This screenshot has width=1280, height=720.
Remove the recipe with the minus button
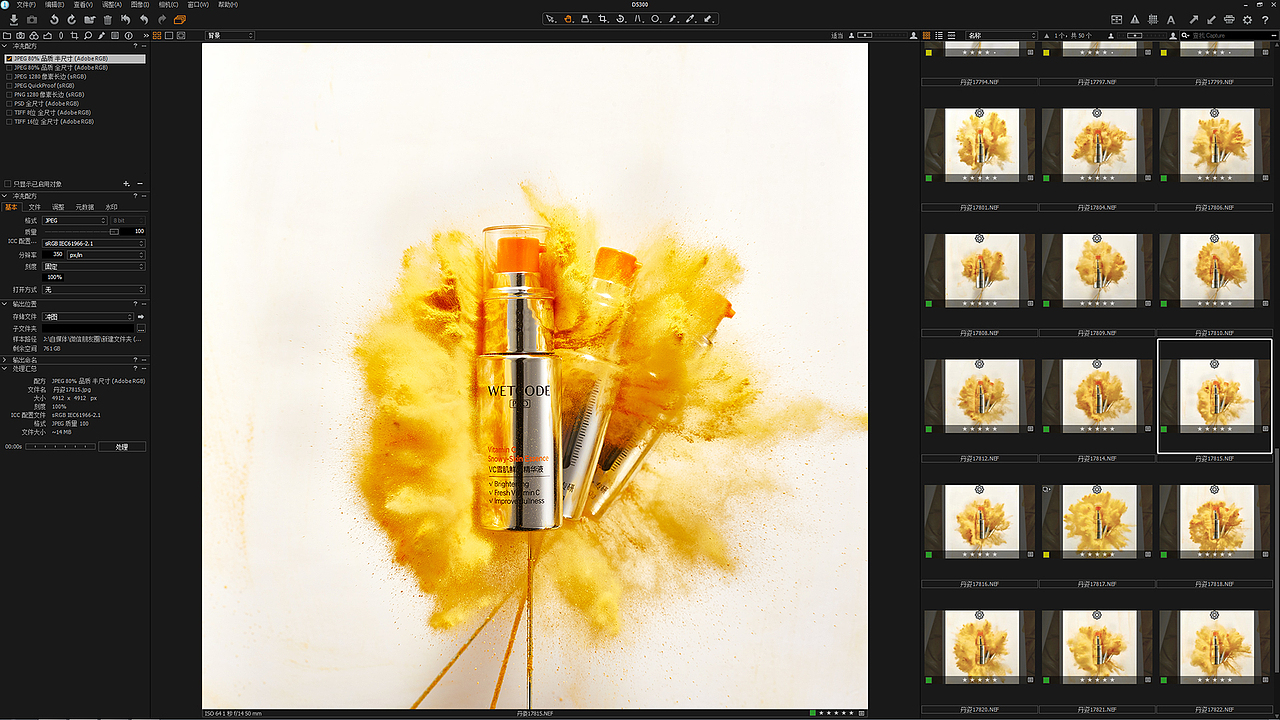point(140,184)
